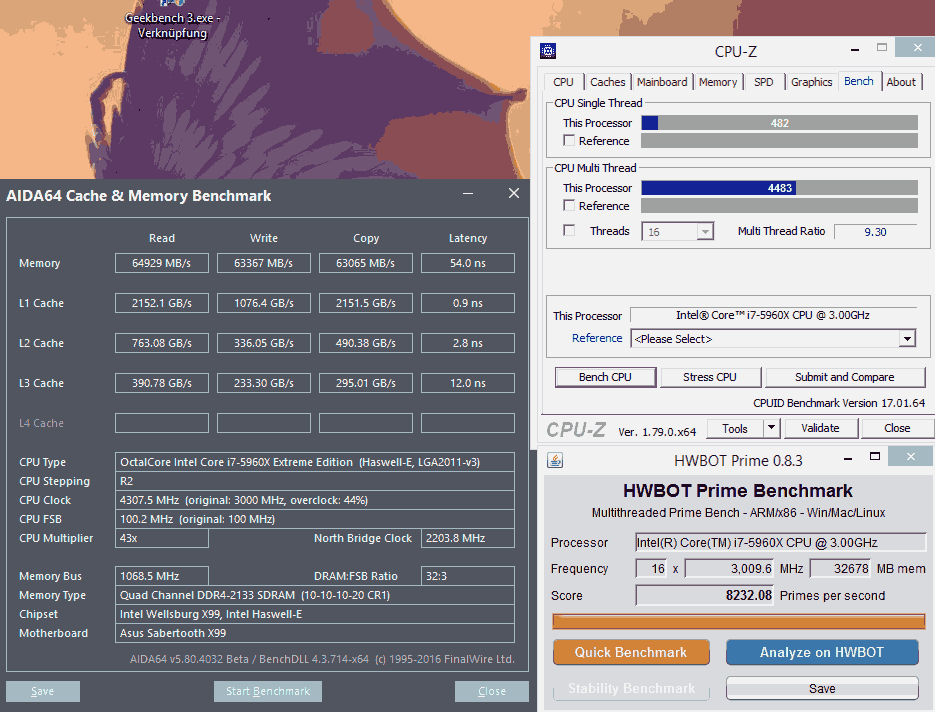The image size is (935, 712).
Task: Click the CPU Clock value 4307.5 MHz
Action: click(x=315, y=500)
